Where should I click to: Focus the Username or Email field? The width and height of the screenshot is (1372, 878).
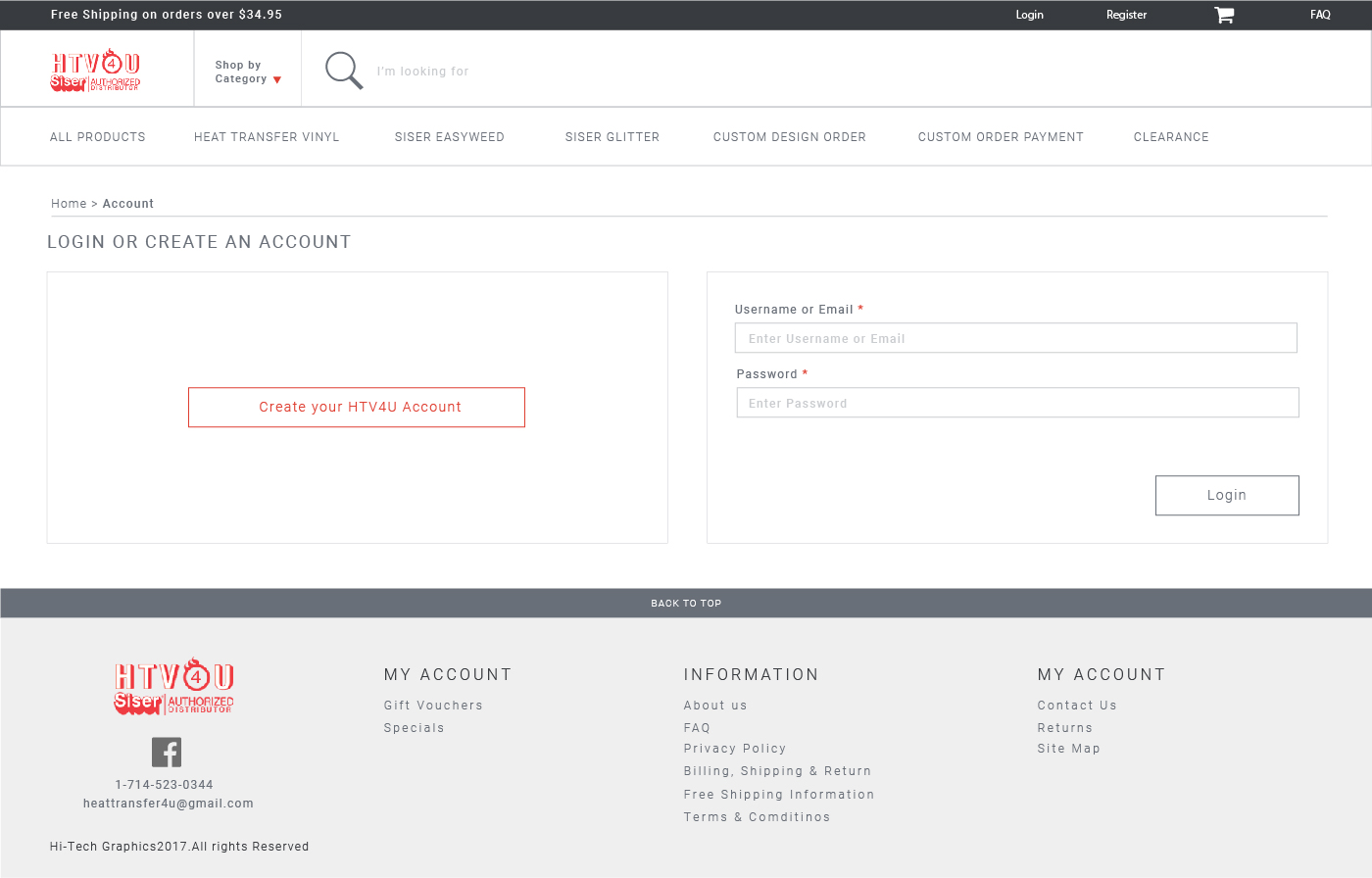(1015, 338)
